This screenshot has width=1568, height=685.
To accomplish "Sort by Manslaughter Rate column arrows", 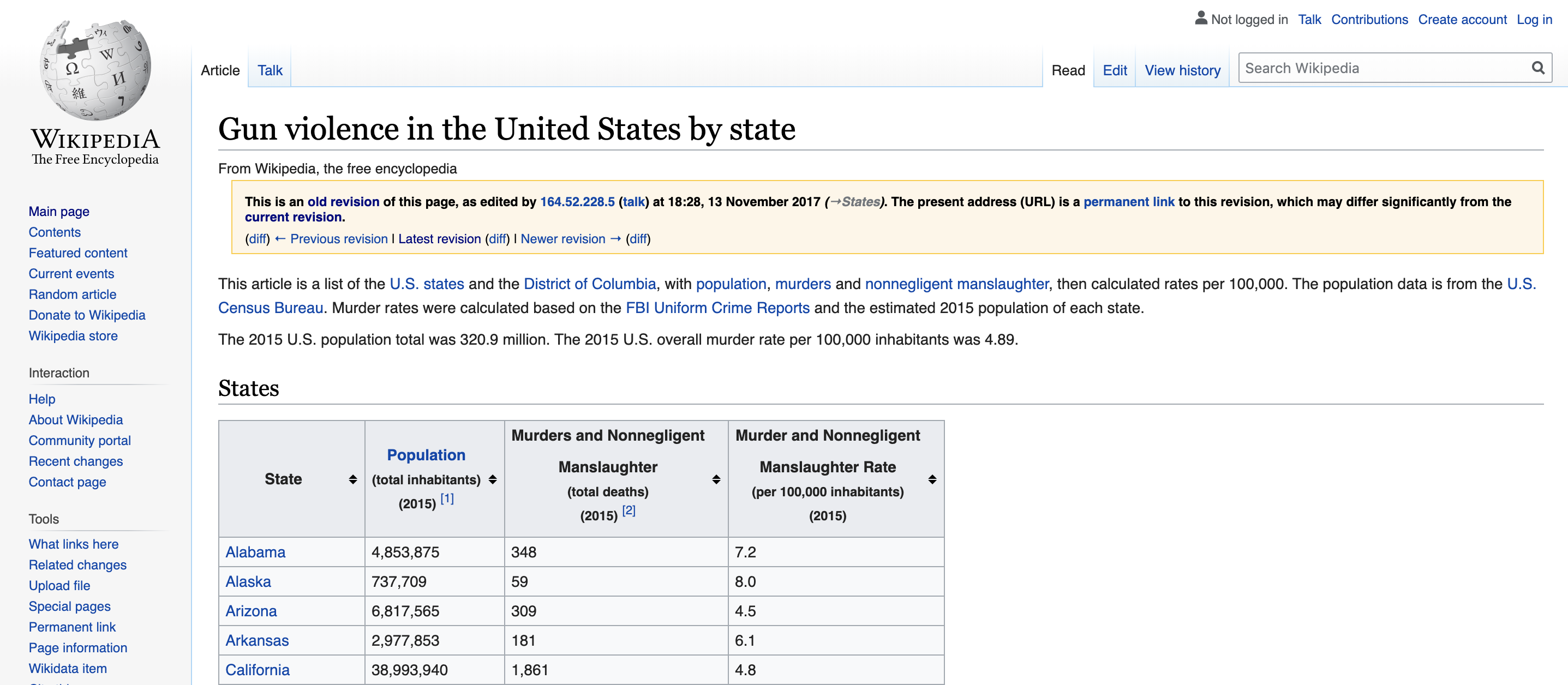I will point(931,479).
